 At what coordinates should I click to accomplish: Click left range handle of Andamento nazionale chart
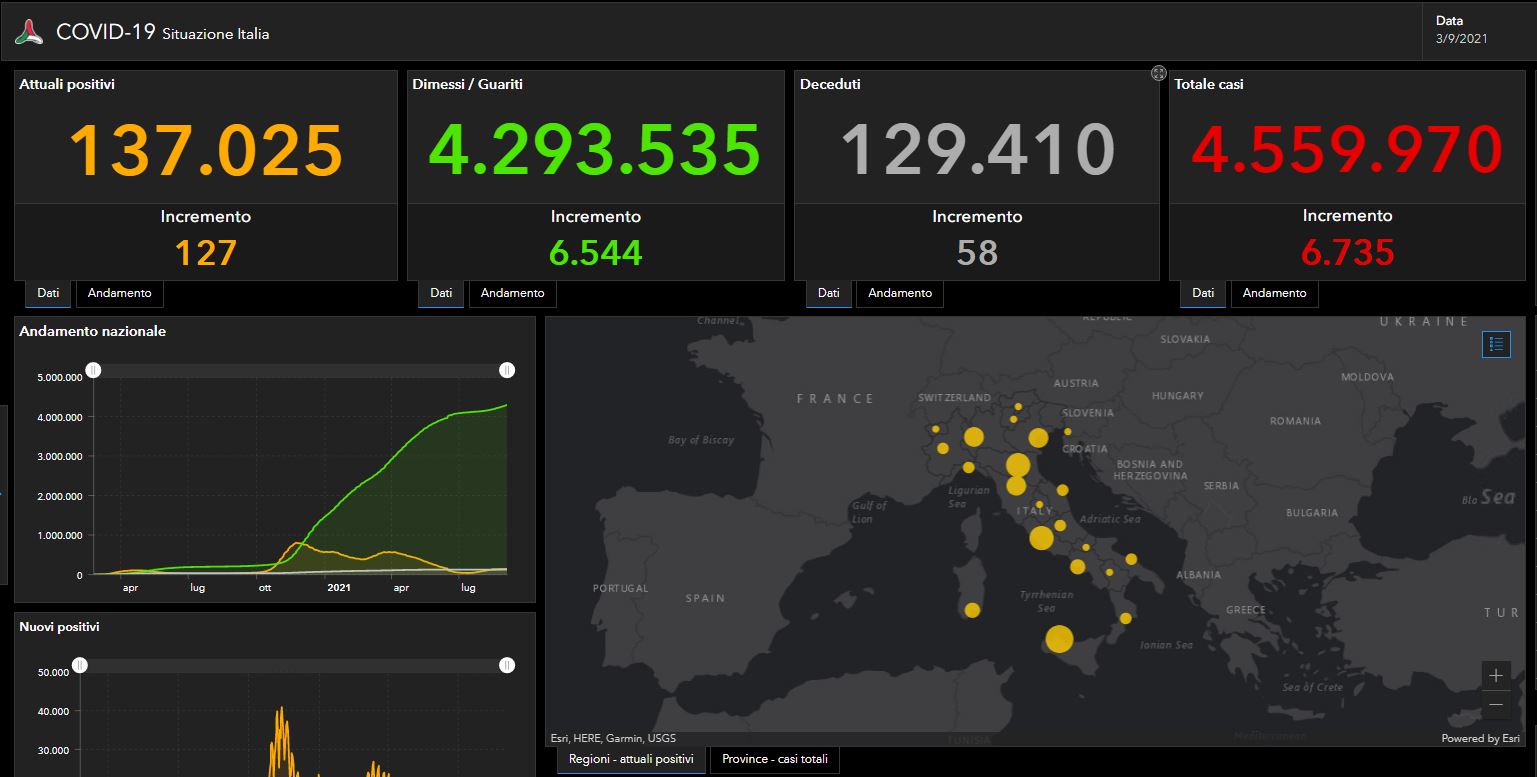pyautogui.click(x=93, y=370)
